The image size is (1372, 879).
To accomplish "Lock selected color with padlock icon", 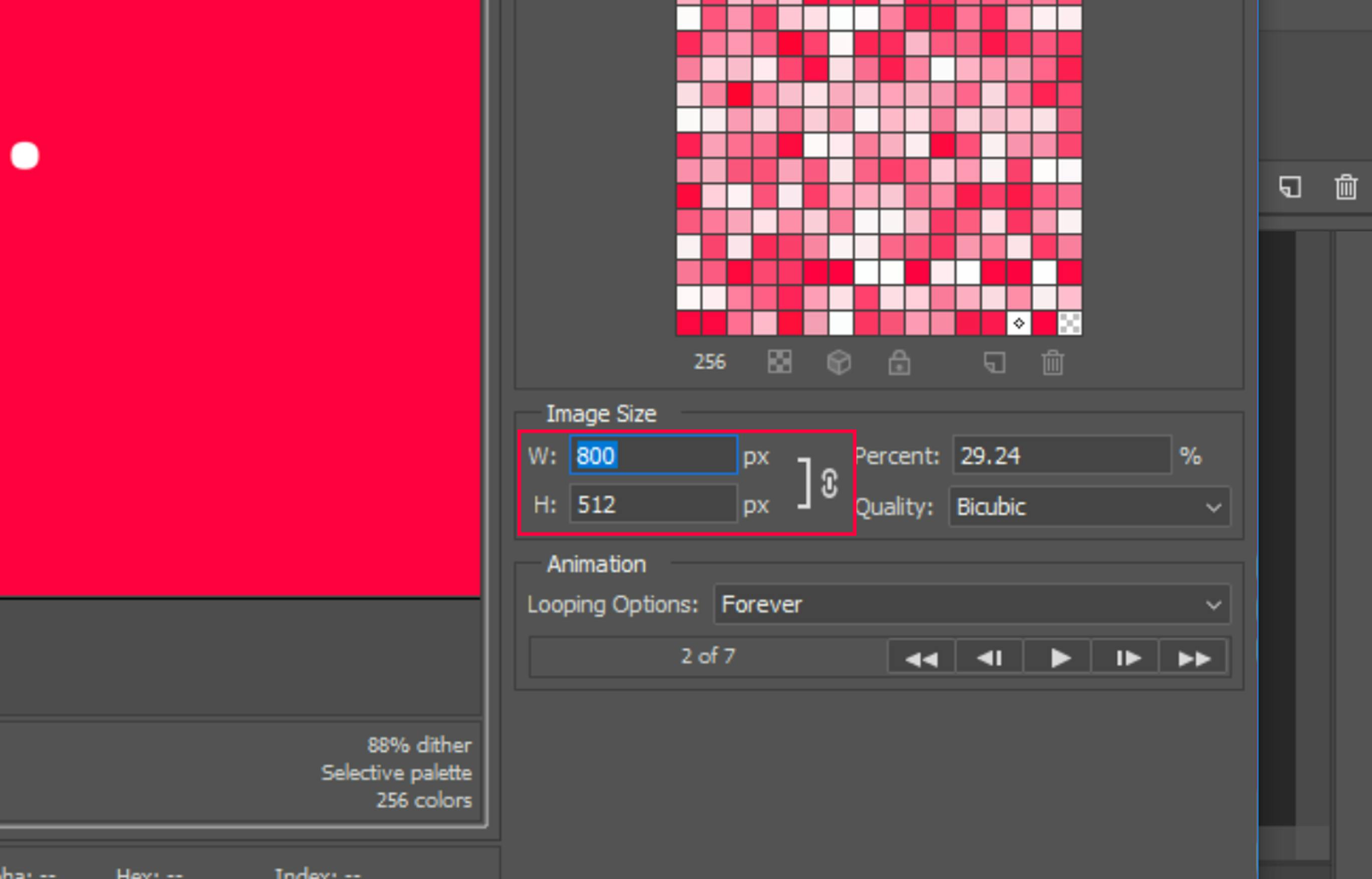I will (x=899, y=362).
